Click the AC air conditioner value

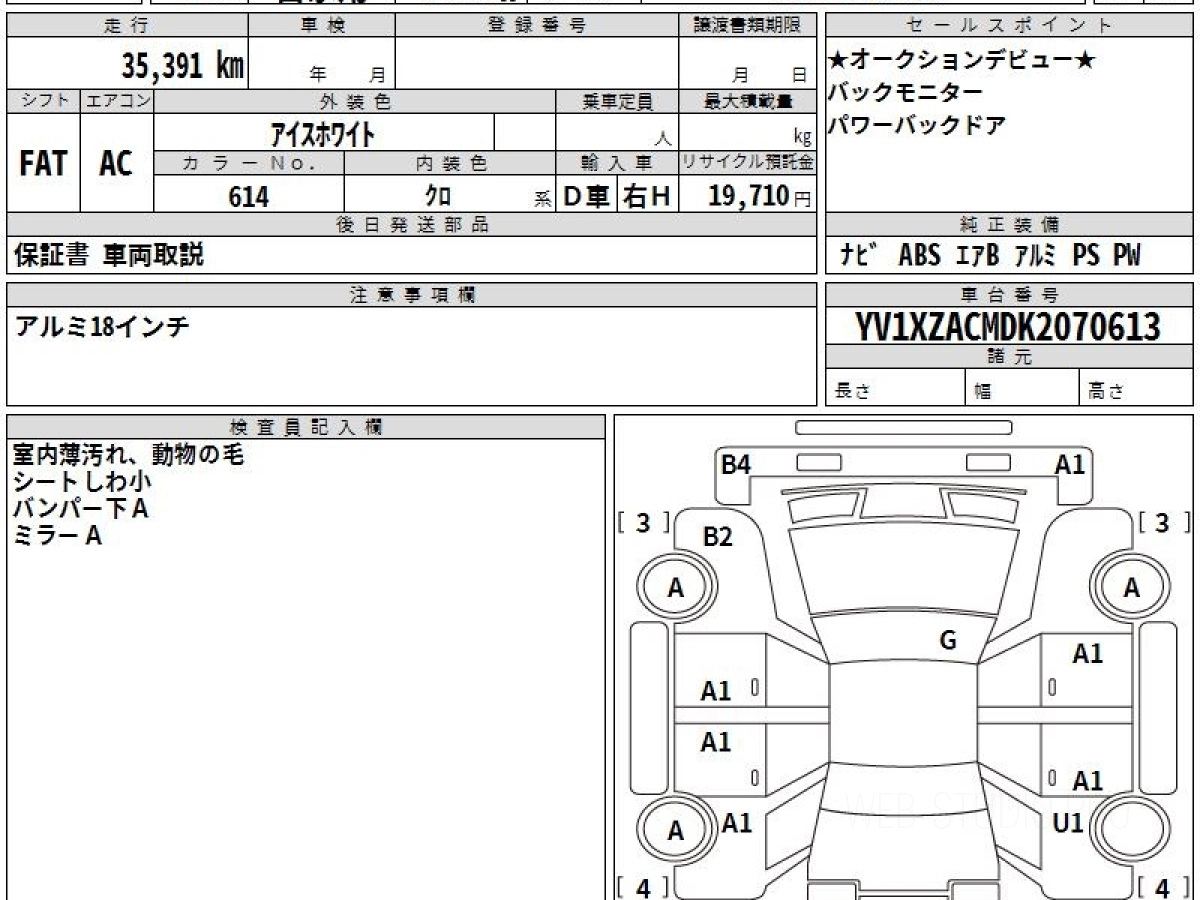116,163
